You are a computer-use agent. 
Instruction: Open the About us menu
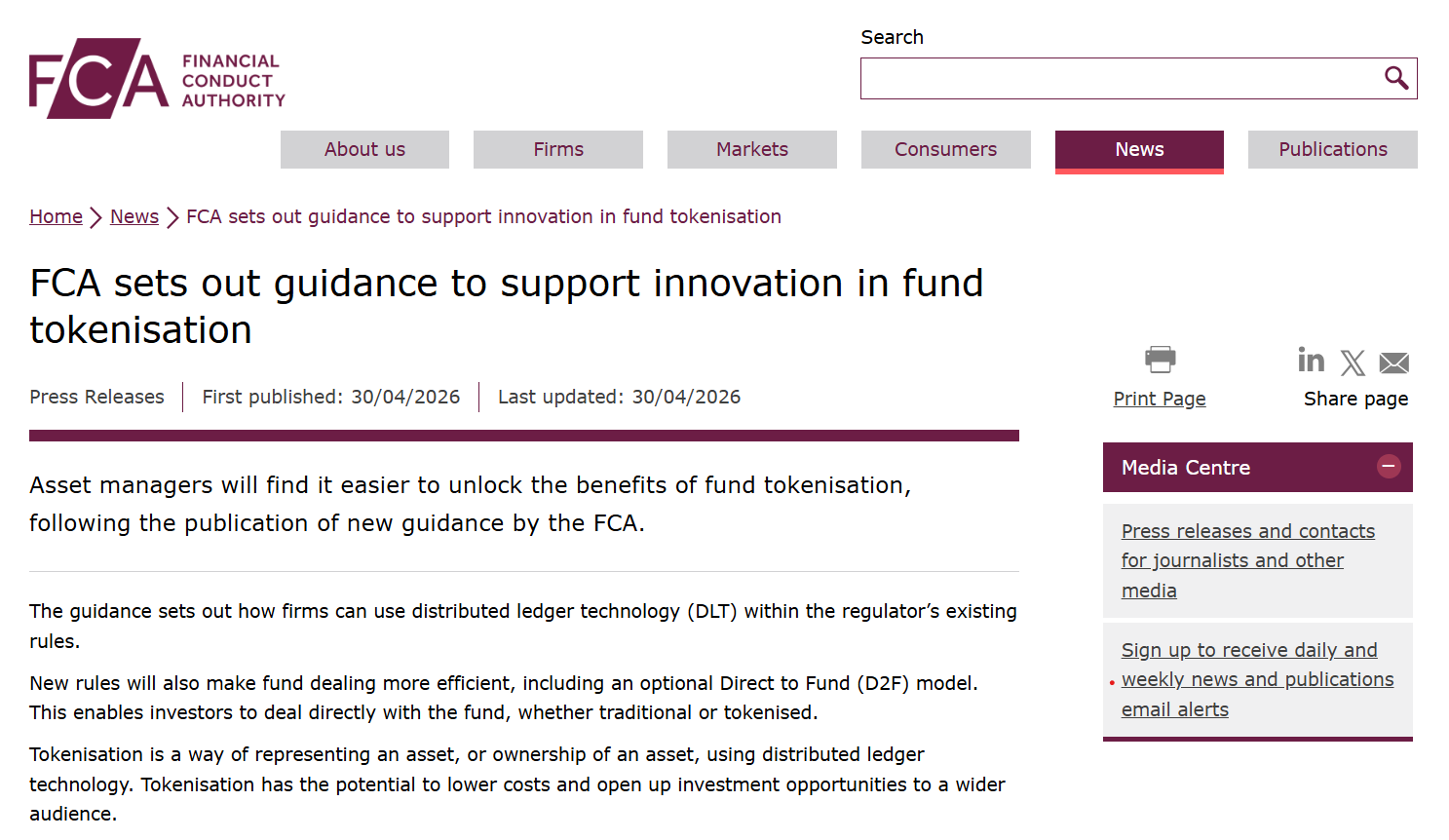364,149
